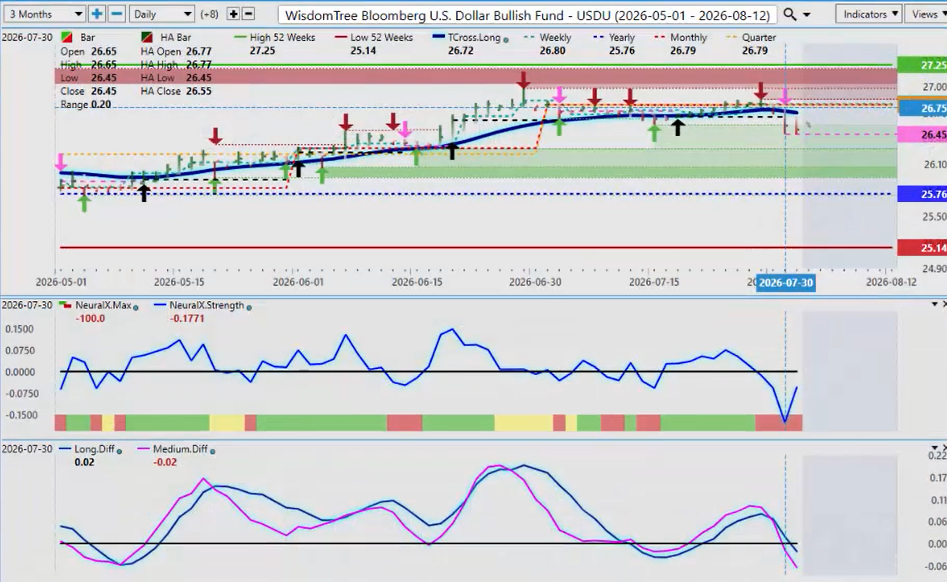Screen dimensions: 947x582
Task: Open the NeuralX panel options dropdown arrow
Action: [x=934, y=304]
